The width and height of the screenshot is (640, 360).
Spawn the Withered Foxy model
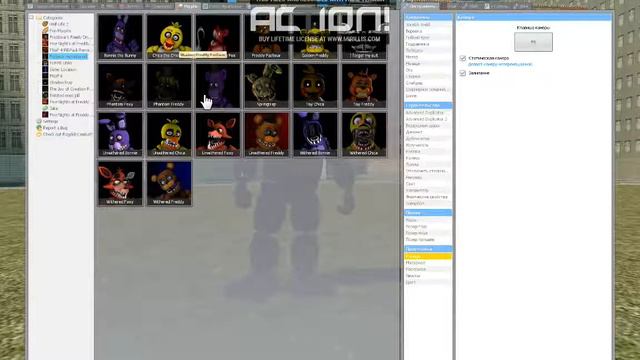coord(120,183)
